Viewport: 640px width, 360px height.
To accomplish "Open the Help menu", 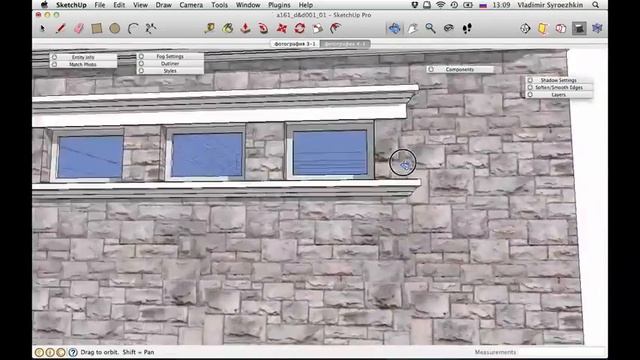I will [305, 5].
